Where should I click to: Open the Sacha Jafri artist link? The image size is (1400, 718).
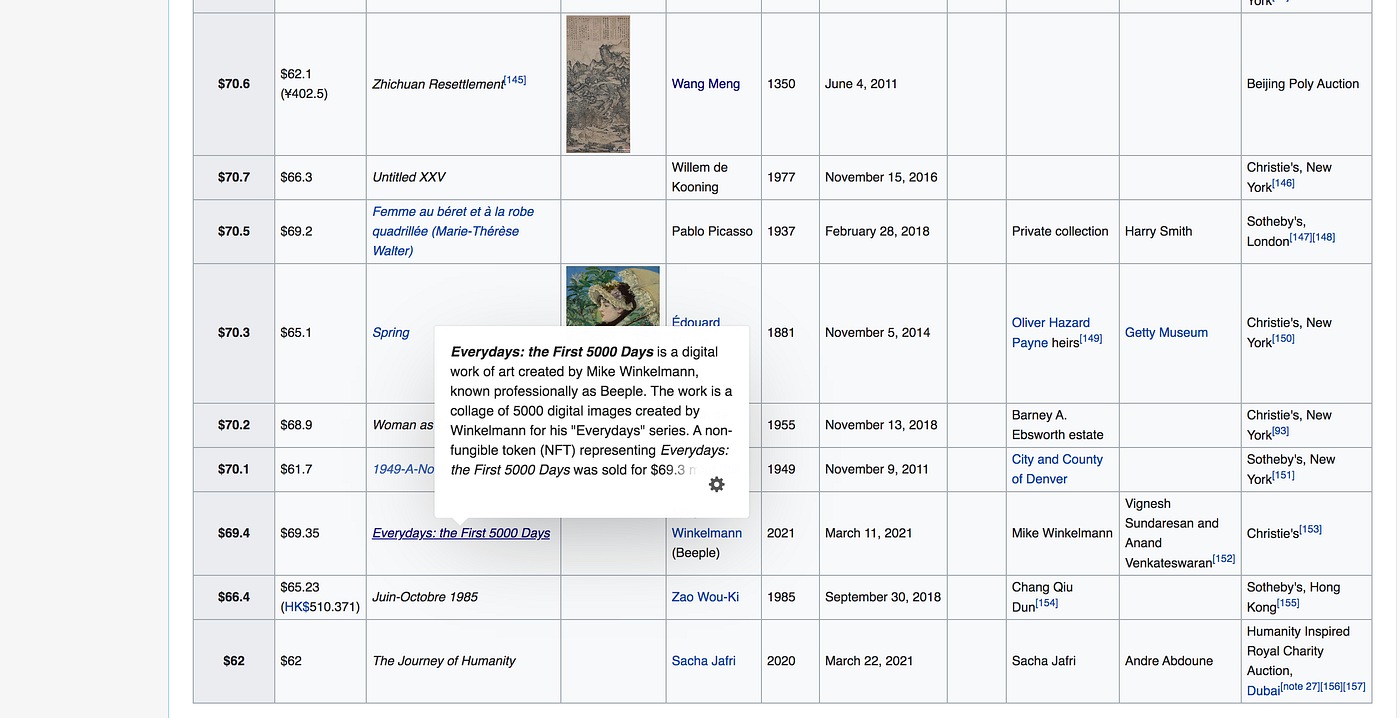[704, 661]
